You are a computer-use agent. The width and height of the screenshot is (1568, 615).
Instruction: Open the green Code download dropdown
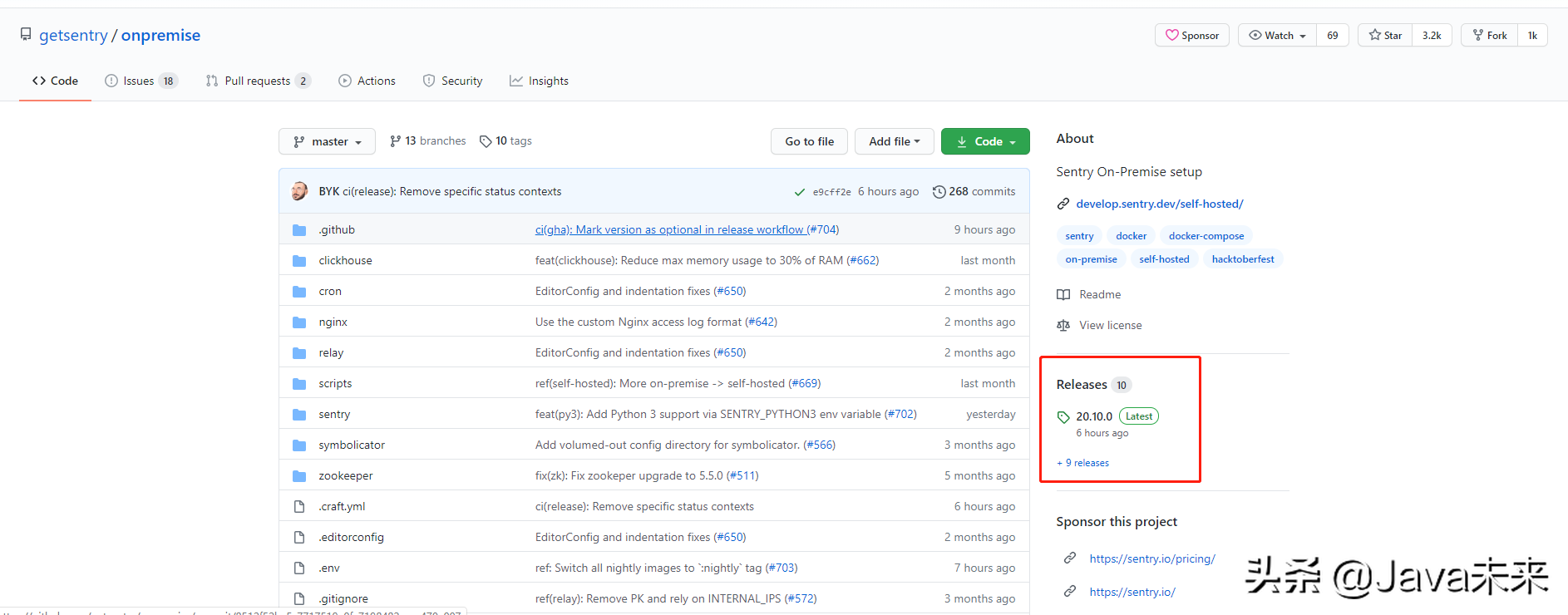coord(985,141)
